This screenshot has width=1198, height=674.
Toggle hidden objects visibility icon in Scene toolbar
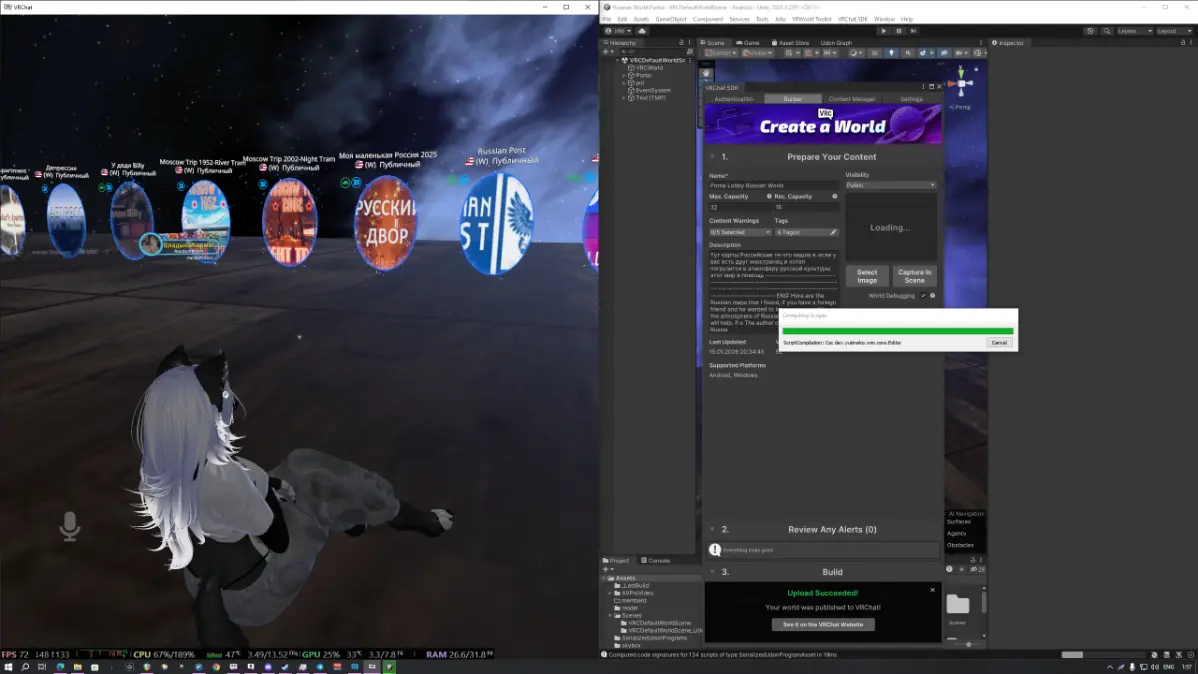944,53
